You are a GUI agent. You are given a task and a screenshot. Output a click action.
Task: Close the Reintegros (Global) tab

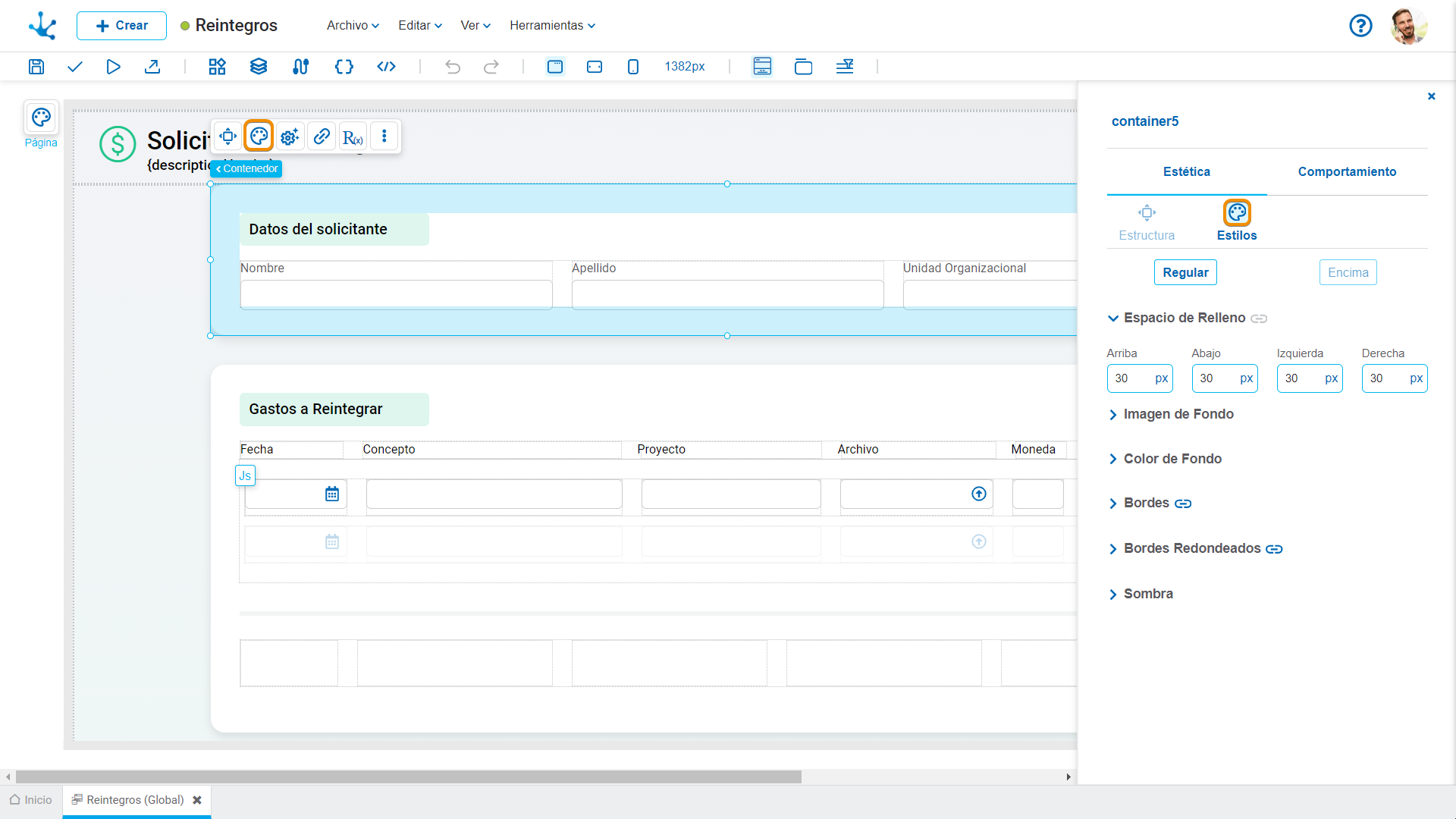(197, 800)
